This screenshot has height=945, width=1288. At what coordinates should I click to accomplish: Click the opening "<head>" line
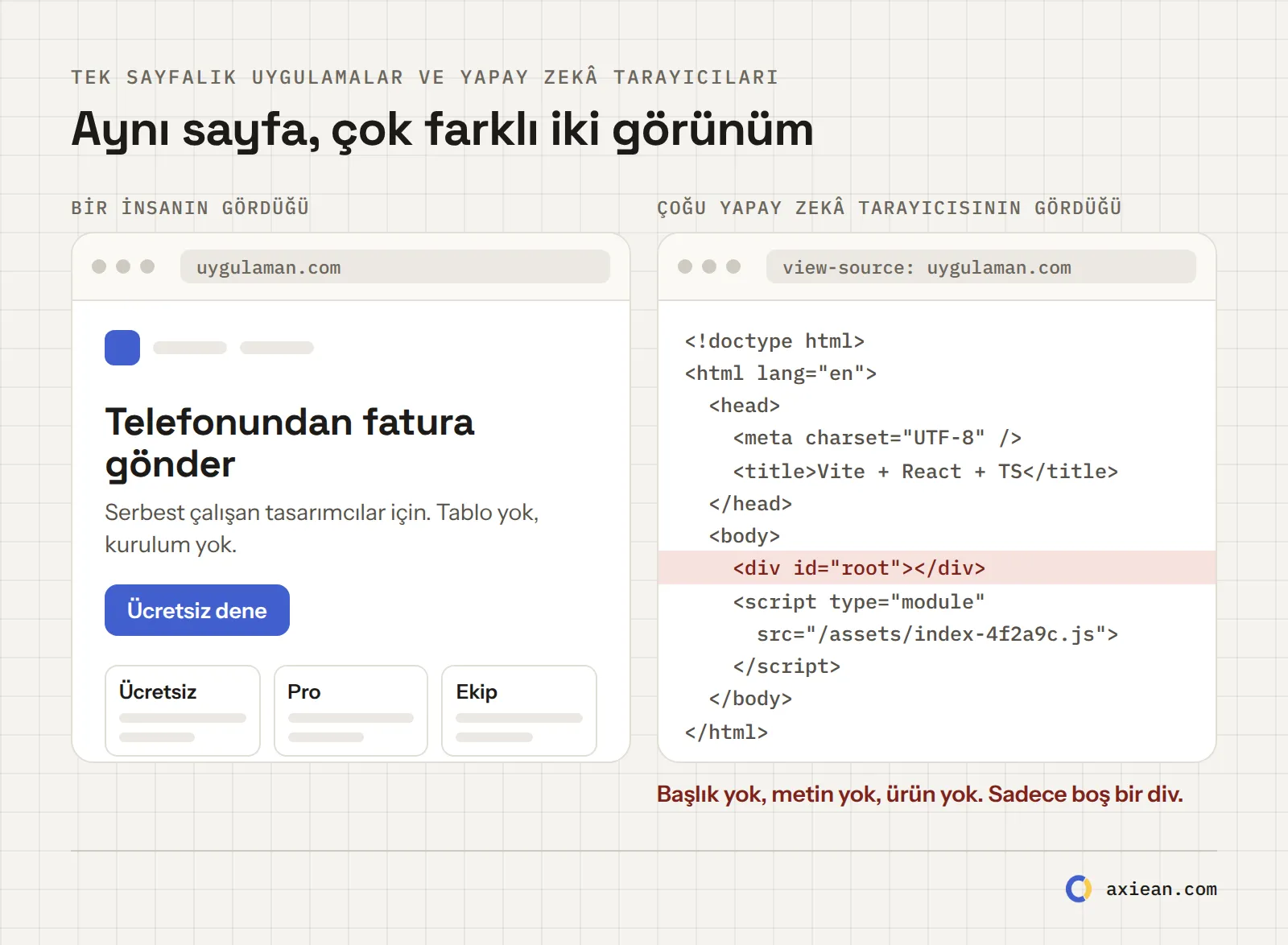click(x=745, y=406)
